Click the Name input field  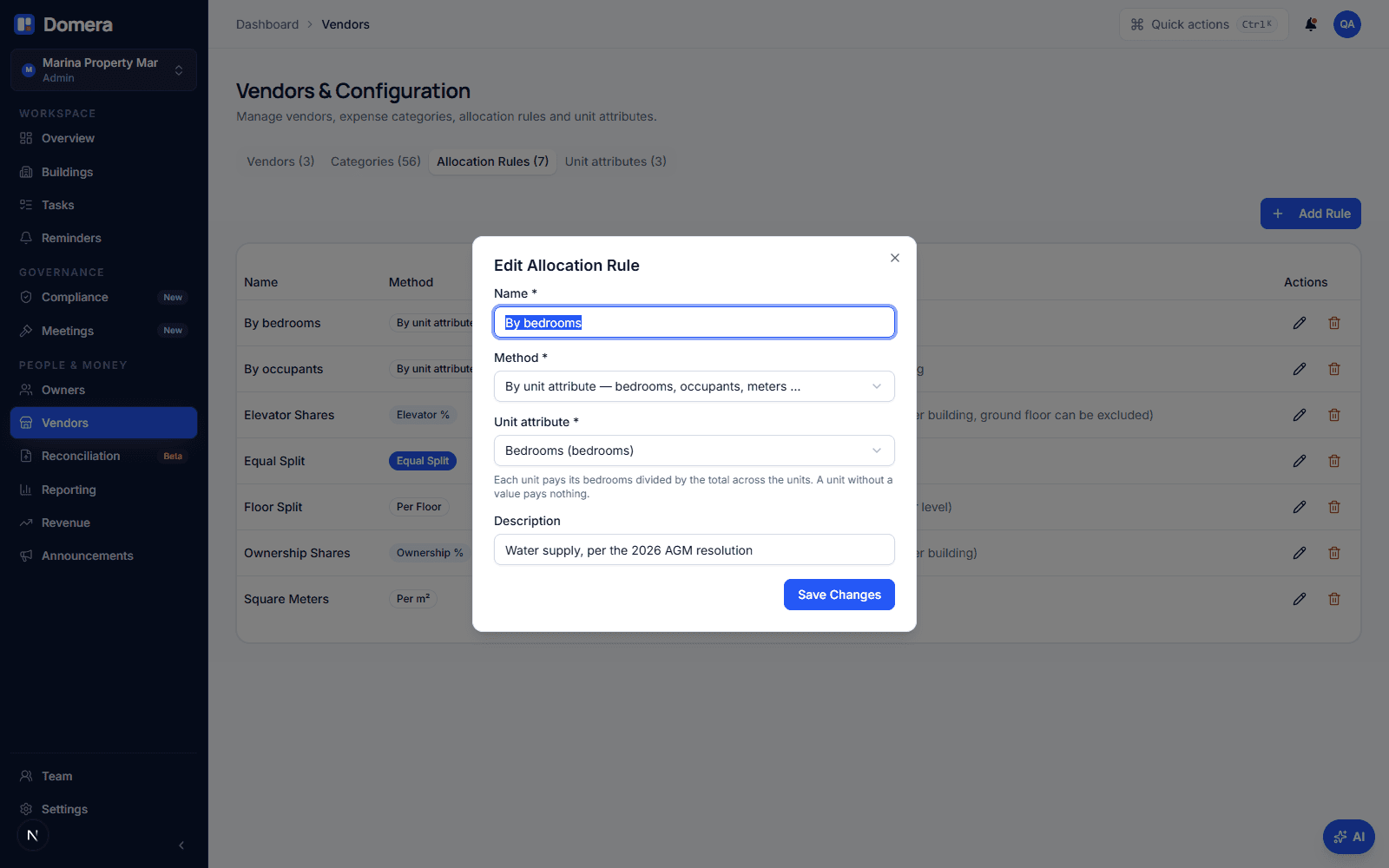[x=694, y=322]
